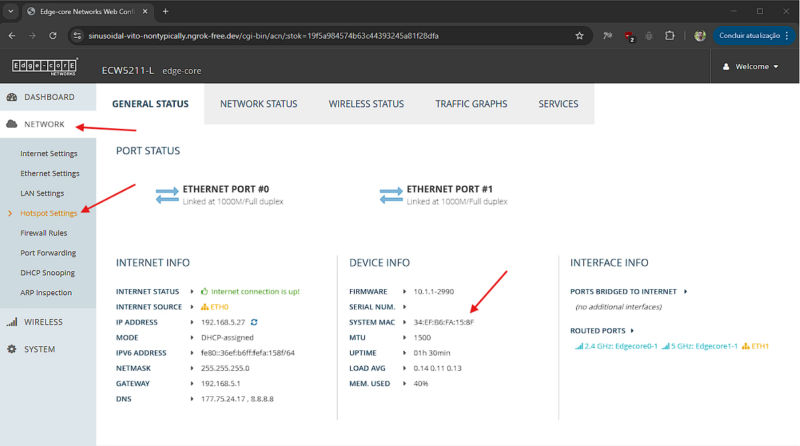Click the Ethernet Port #1 arrows icon

(391, 195)
